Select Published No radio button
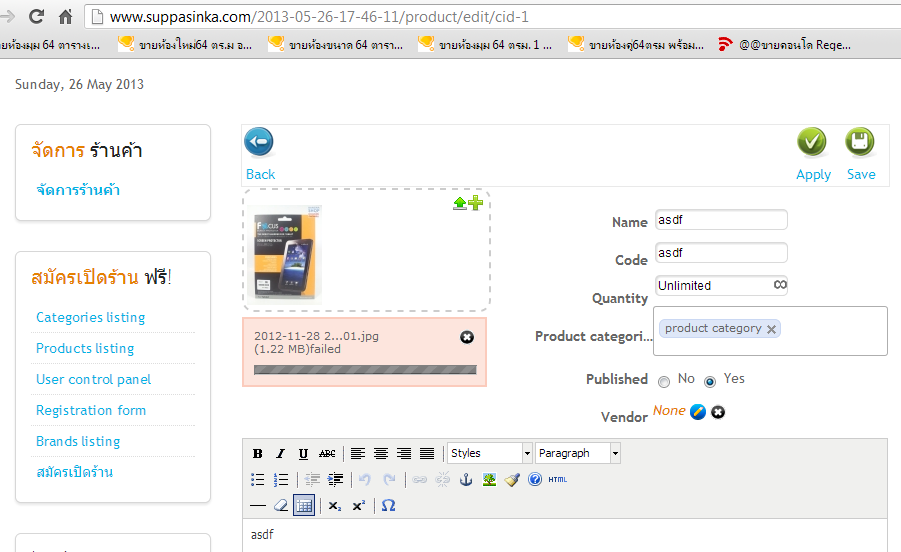 pos(664,381)
